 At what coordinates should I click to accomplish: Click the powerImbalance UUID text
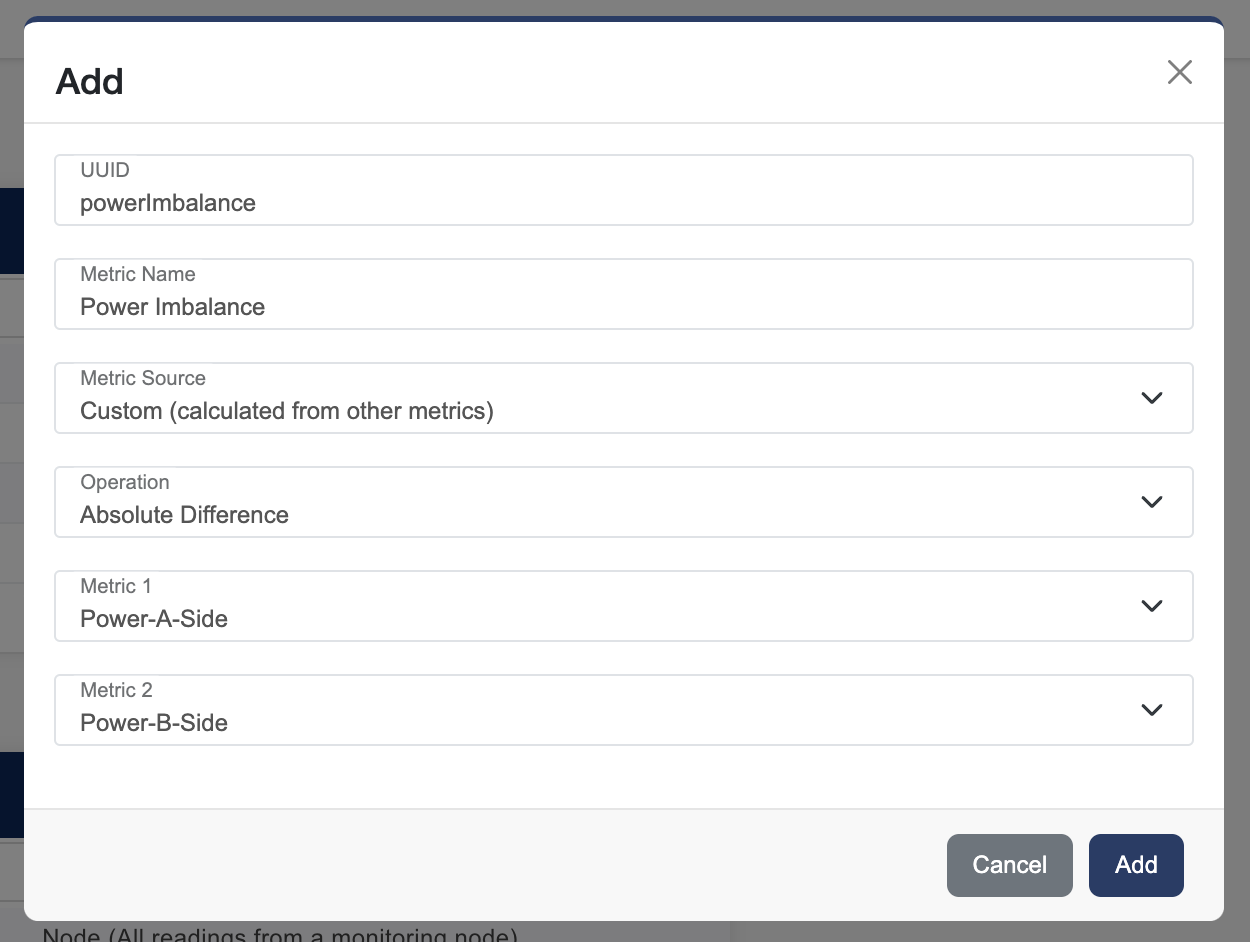[168, 203]
